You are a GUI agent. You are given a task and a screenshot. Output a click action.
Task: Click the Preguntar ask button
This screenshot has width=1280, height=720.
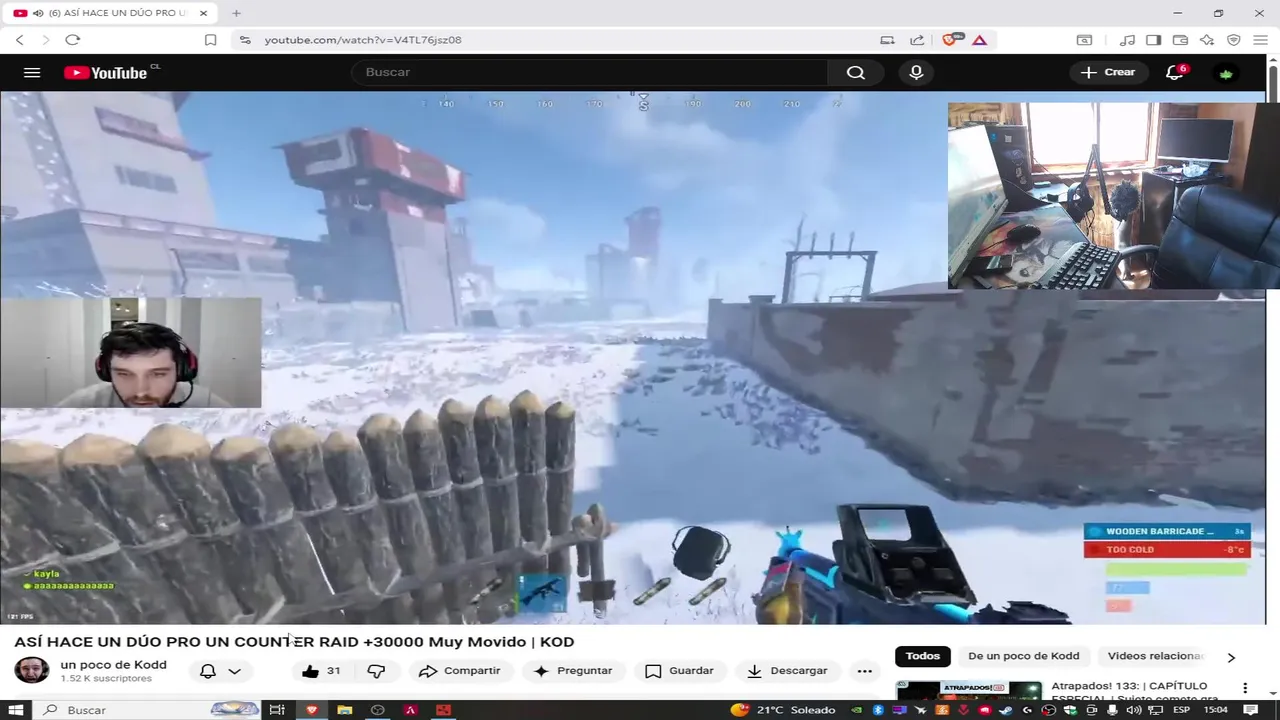point(573,671)
